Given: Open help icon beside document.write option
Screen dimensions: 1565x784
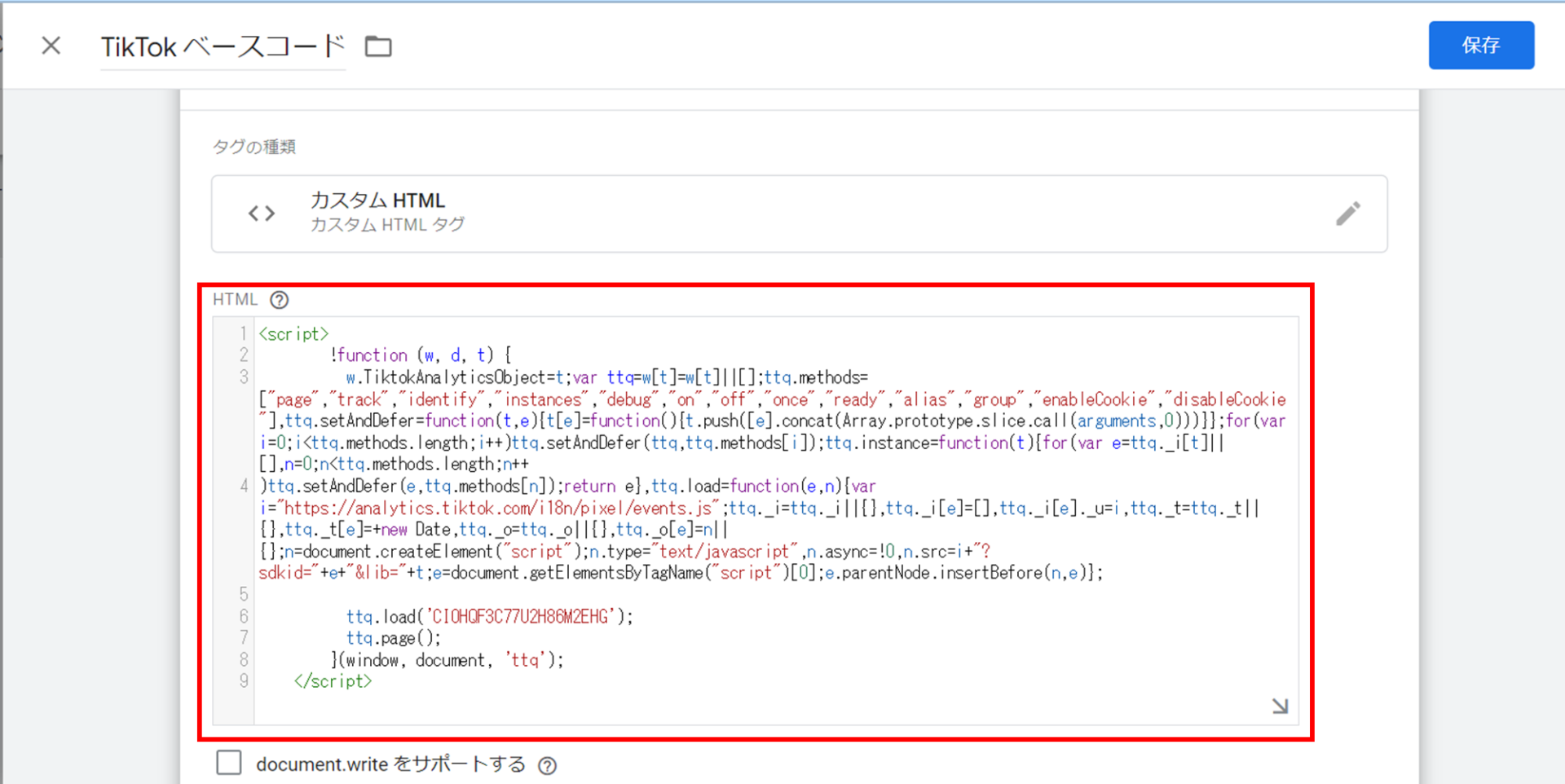Looking at the screenshot, I should point(548,765).
